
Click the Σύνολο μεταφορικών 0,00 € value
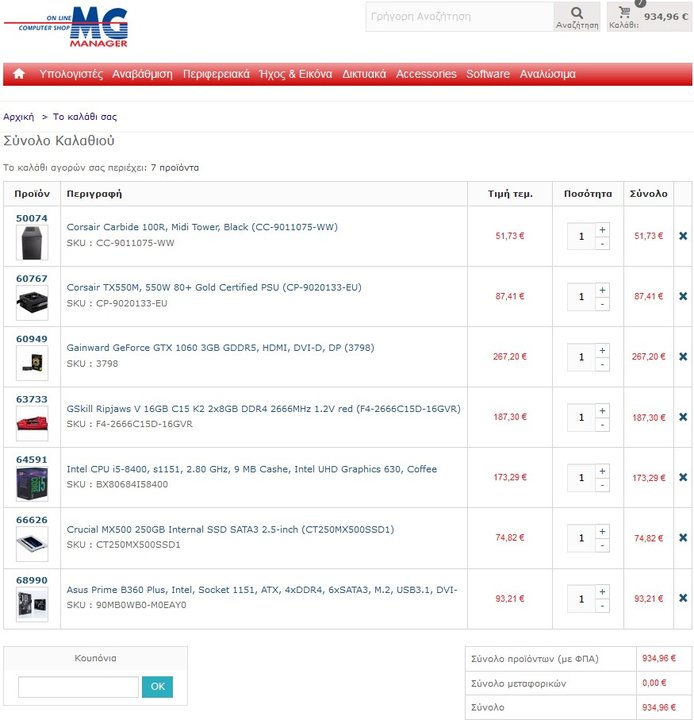coord(654,683)
